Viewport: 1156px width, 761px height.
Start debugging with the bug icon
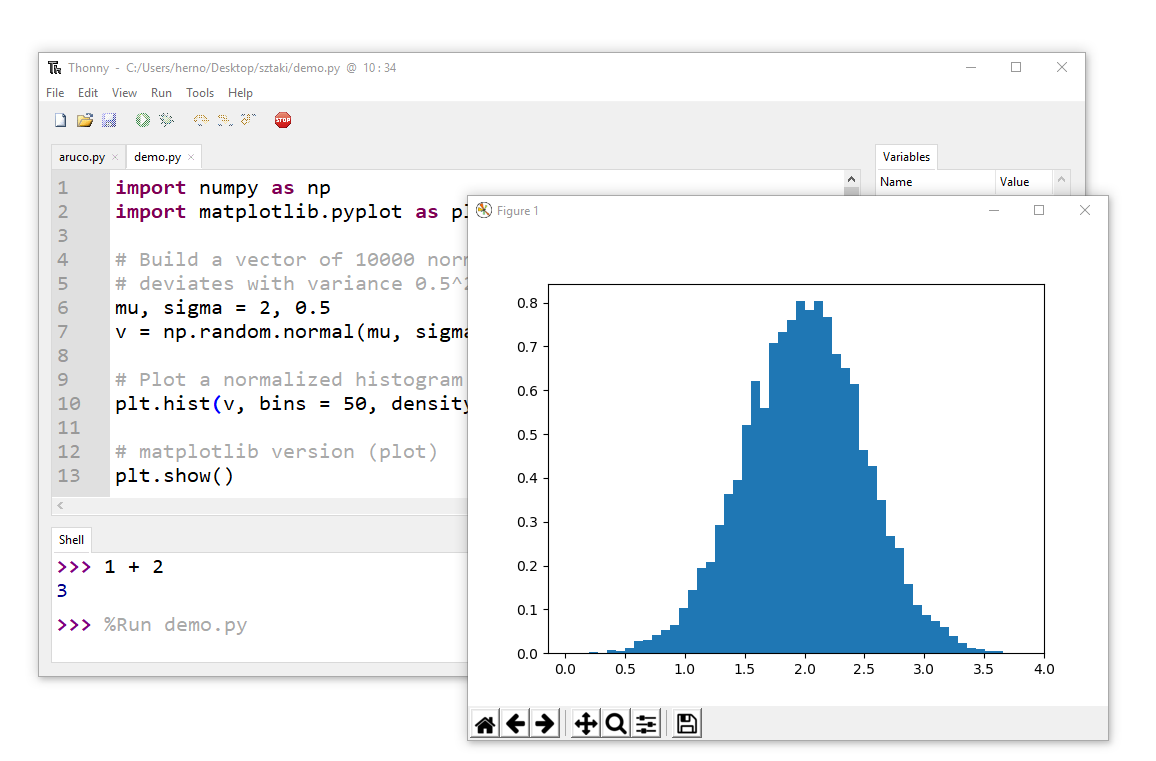(x=167, y=120)
